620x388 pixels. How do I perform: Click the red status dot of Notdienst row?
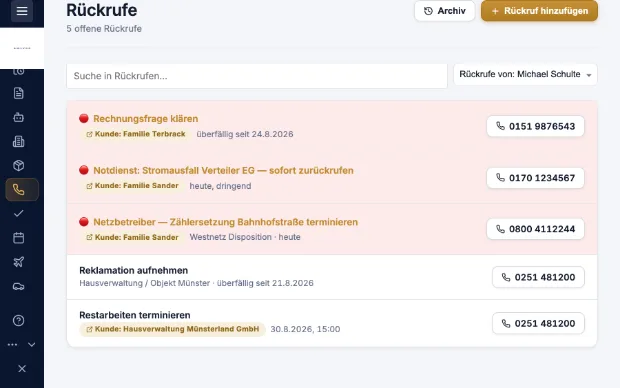(x=84, y=170)
